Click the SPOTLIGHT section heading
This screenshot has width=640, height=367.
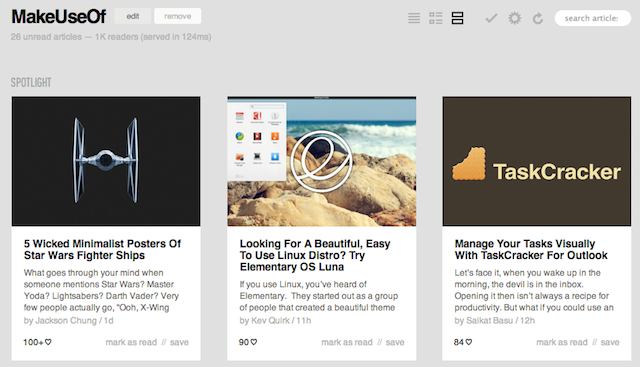click(31, 82)
